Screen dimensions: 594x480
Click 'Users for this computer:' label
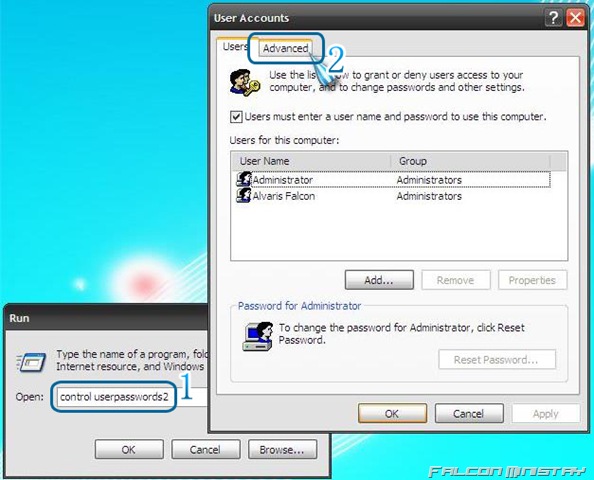(x=284, y=140)
